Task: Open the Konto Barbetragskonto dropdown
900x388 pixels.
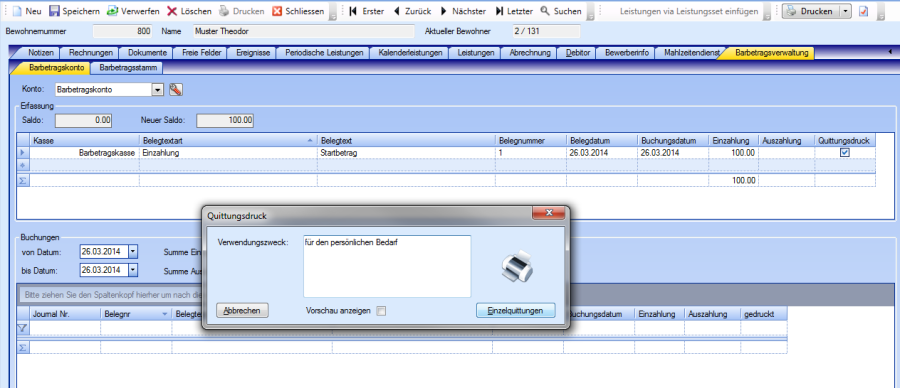Action: (158, 90)
